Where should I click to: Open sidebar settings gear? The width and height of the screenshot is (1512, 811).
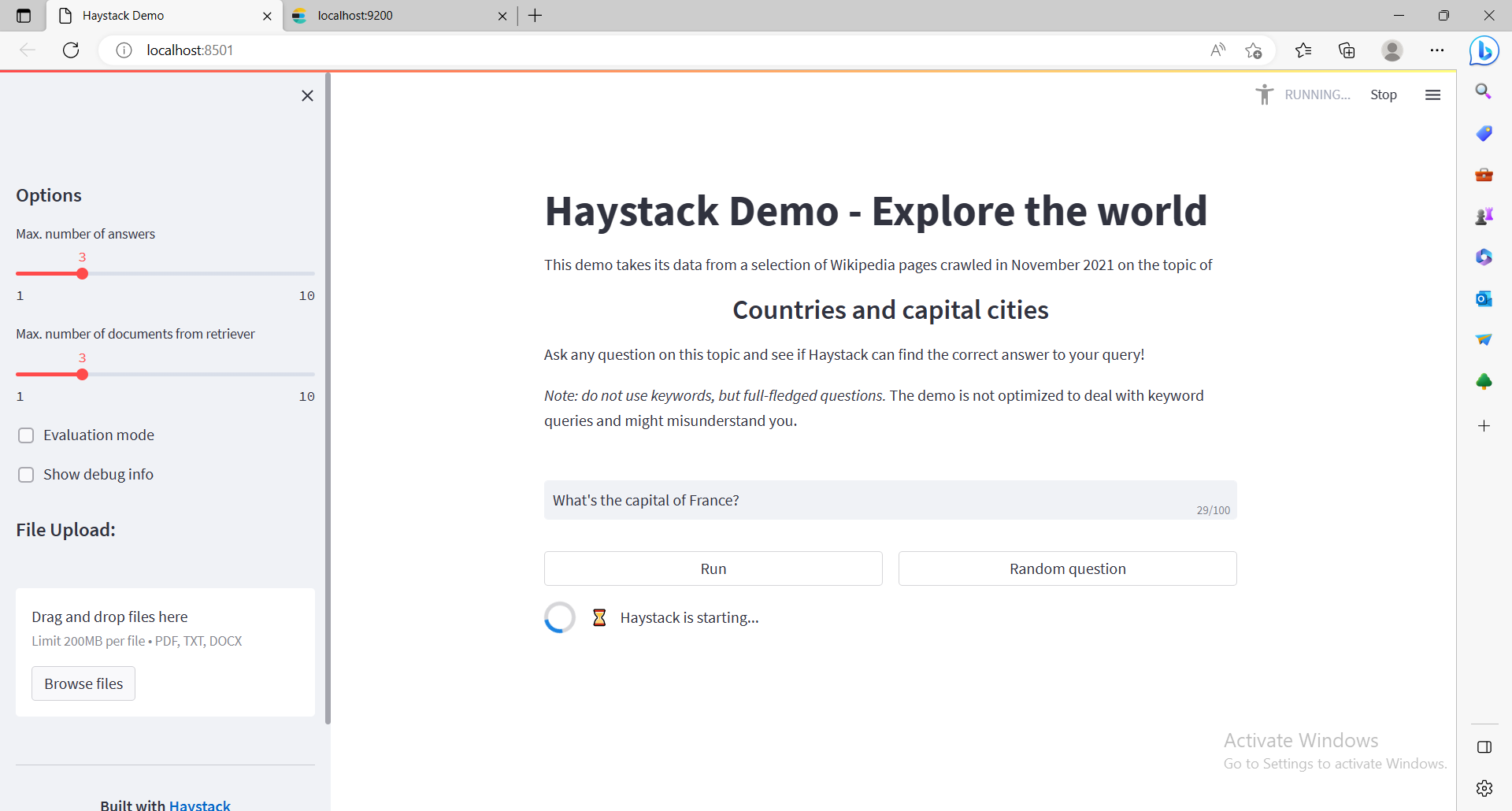(1484, 788)
